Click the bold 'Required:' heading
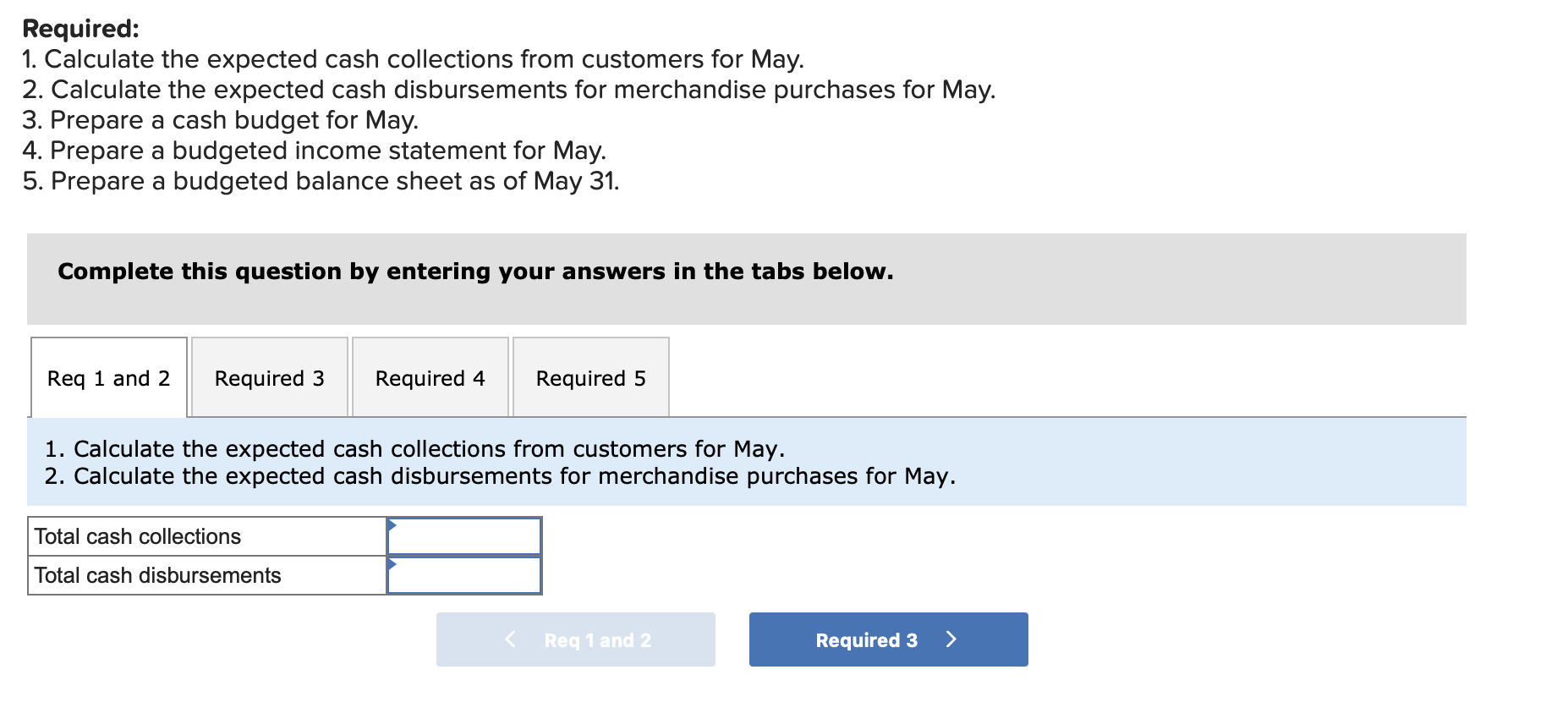The width and height of the screenshot is (1568, 719). 80,29
